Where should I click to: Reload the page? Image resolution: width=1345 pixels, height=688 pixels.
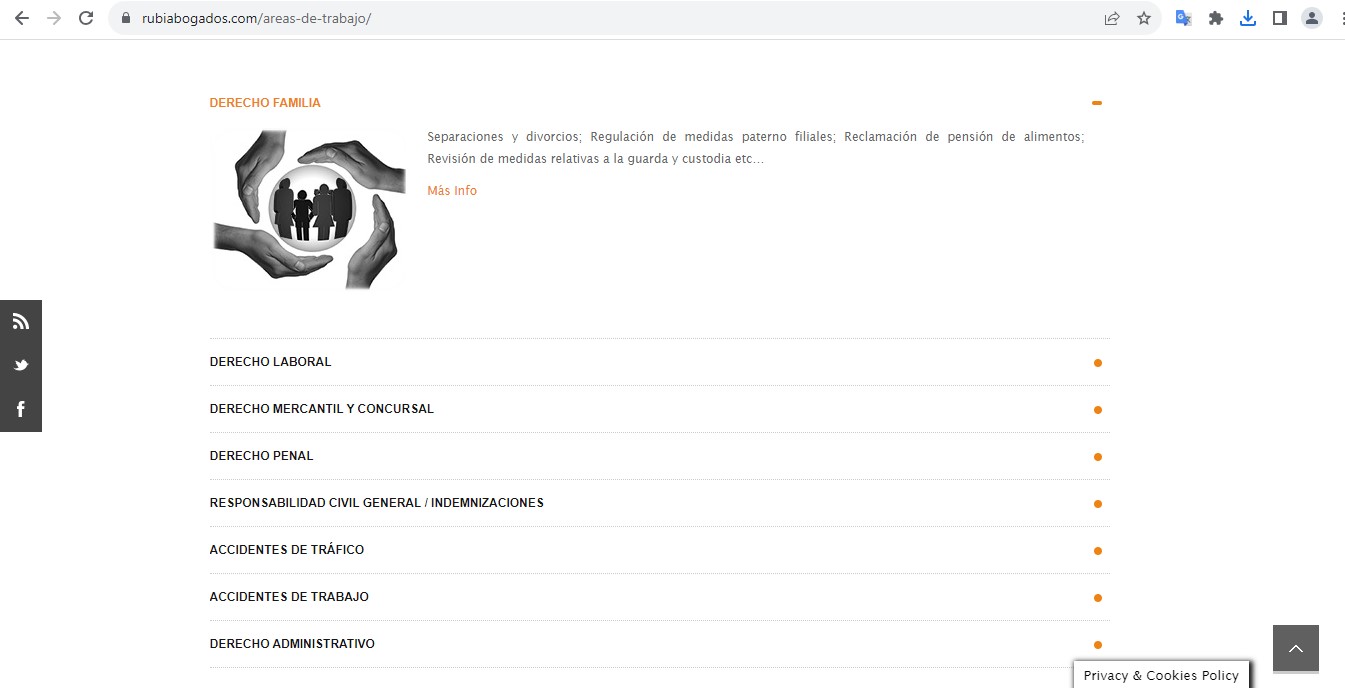coord(86,18)
